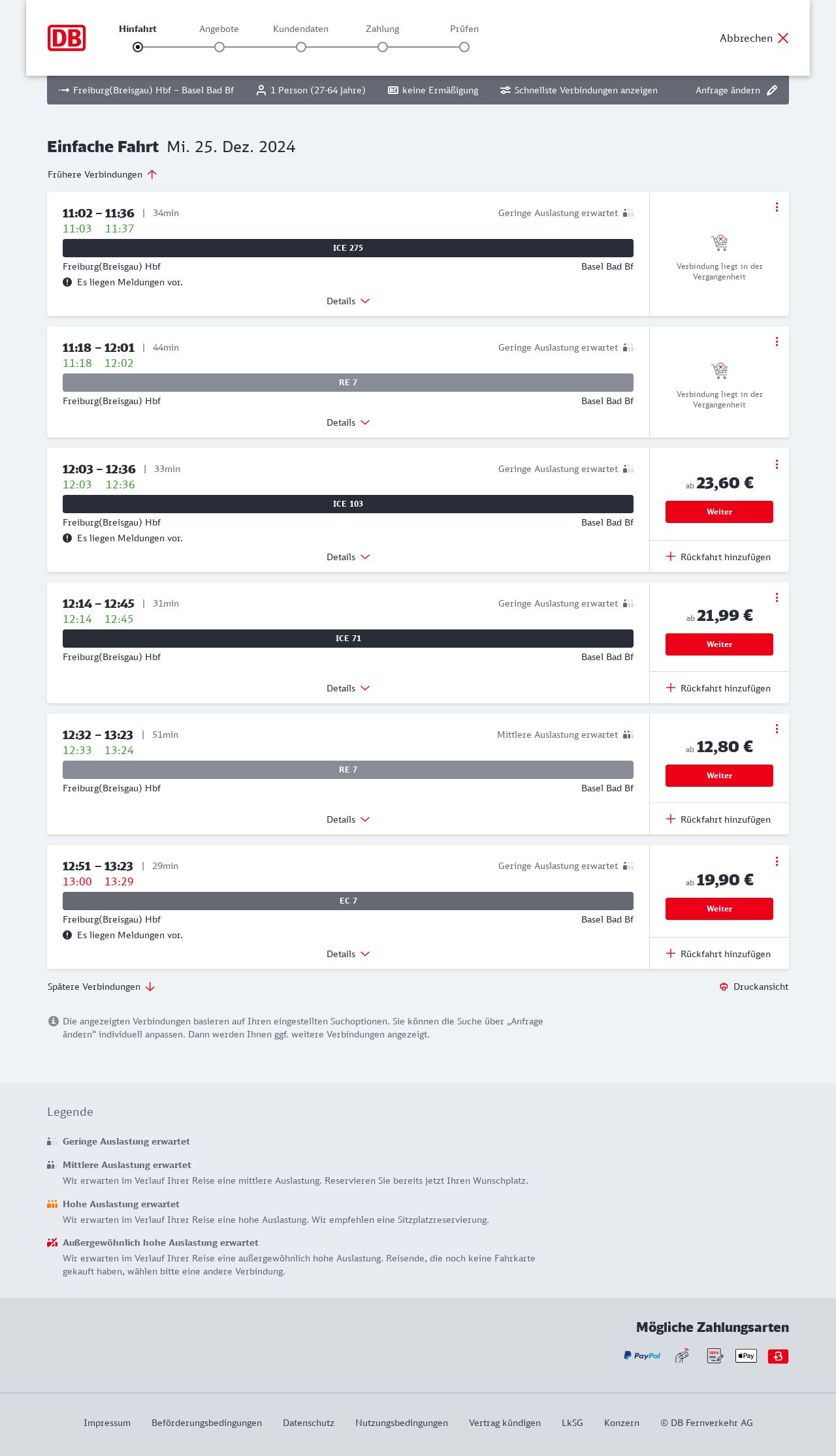
Task: Select the Kundendaten progress step circle
Action: pos(301,47)
